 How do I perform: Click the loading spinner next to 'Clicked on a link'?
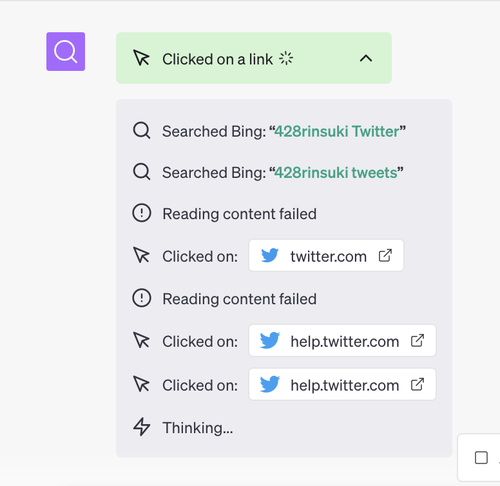point(286,58)
